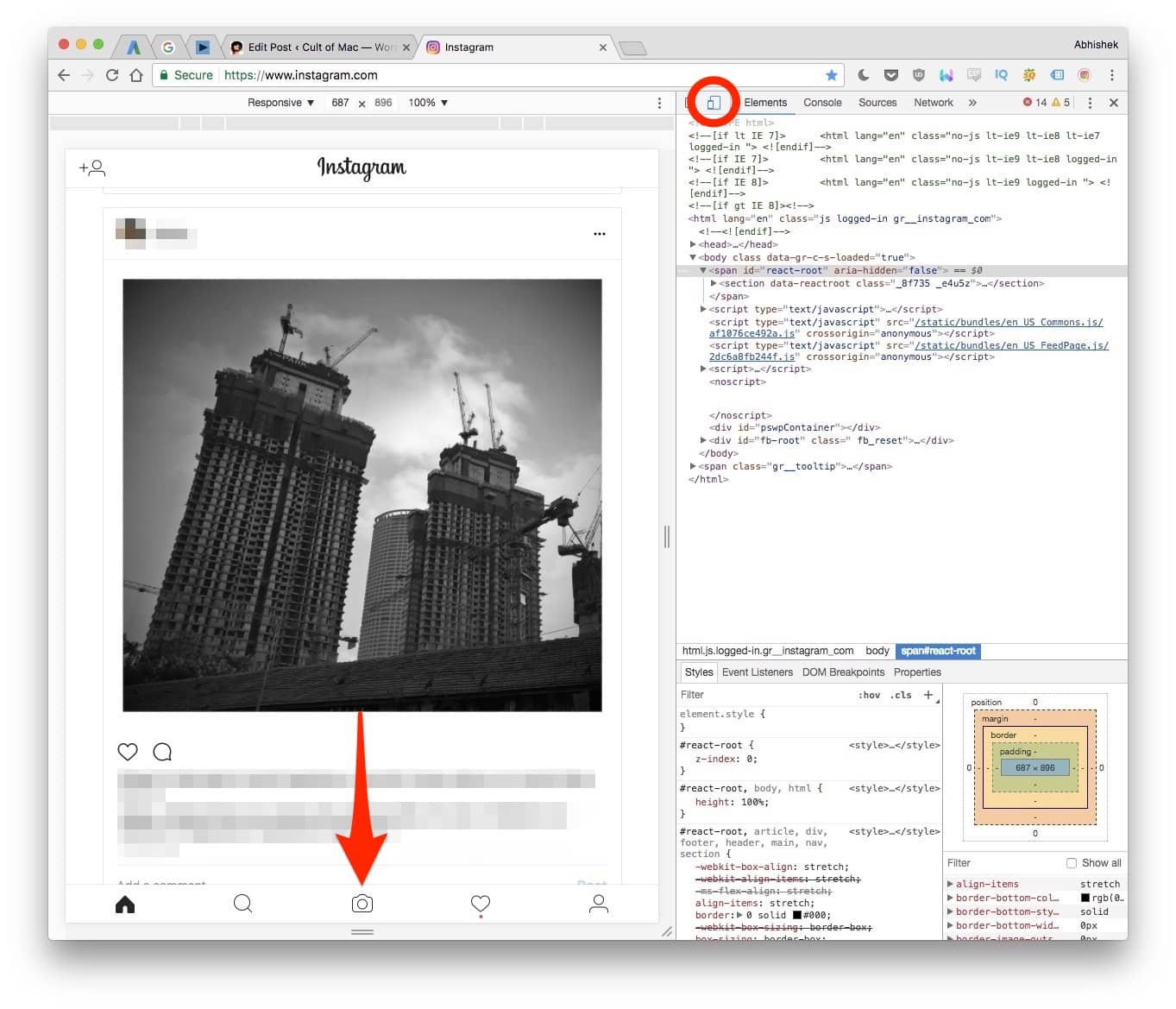Expand the head element node
Viewport: 1176px width, 1009px height.
pos(694,244)
